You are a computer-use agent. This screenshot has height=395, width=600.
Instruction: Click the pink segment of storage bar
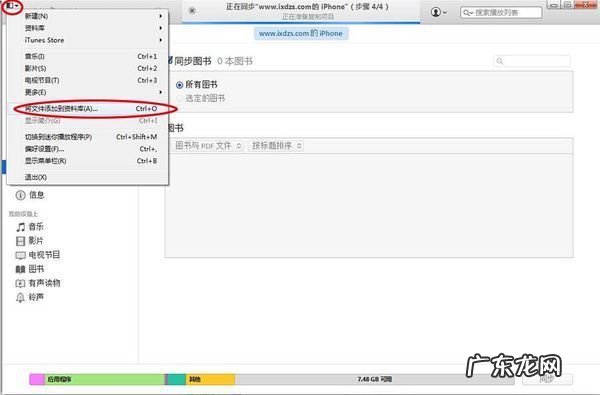coord(37,379)
